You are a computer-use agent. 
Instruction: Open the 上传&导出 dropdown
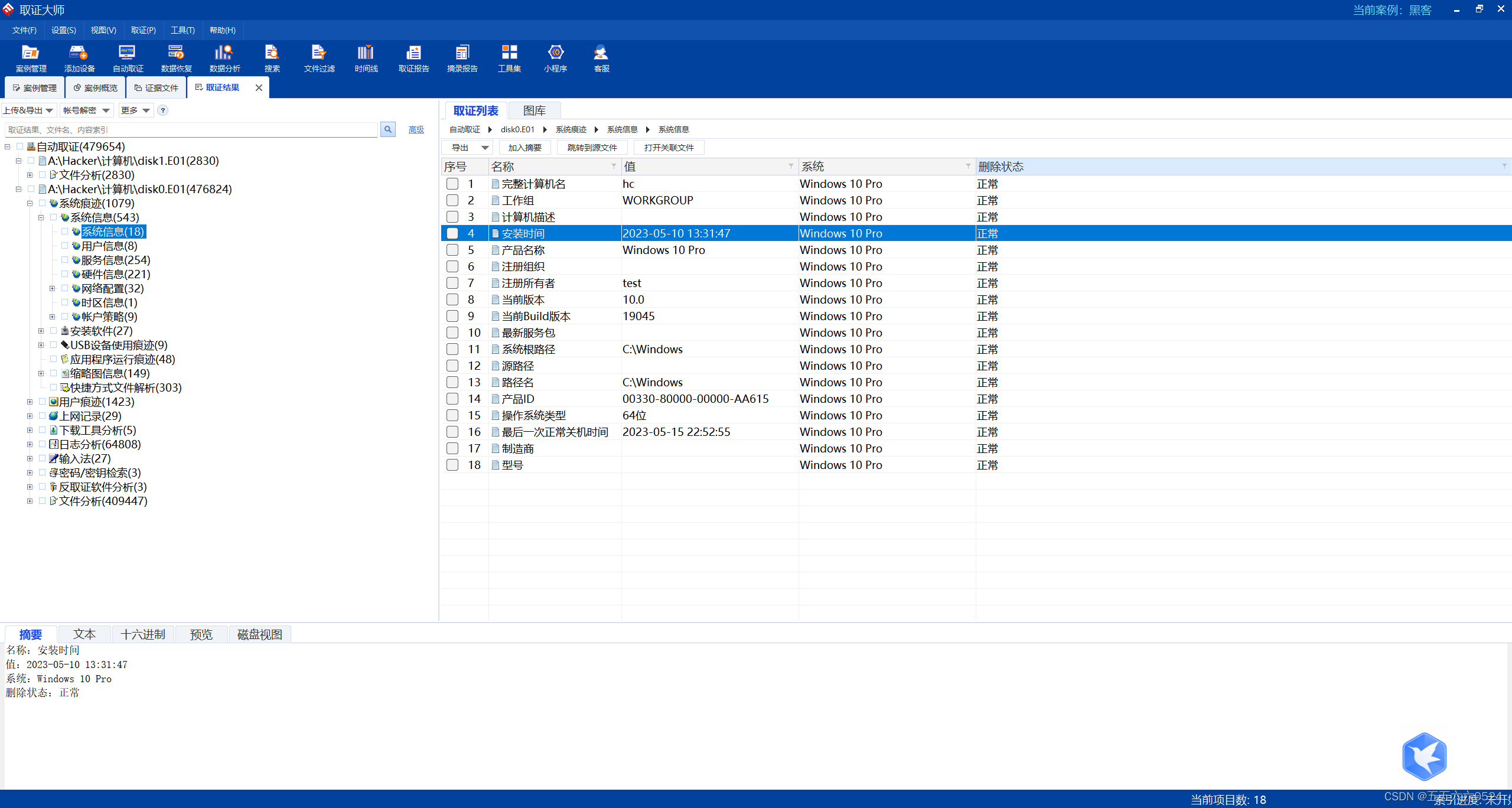29,110
